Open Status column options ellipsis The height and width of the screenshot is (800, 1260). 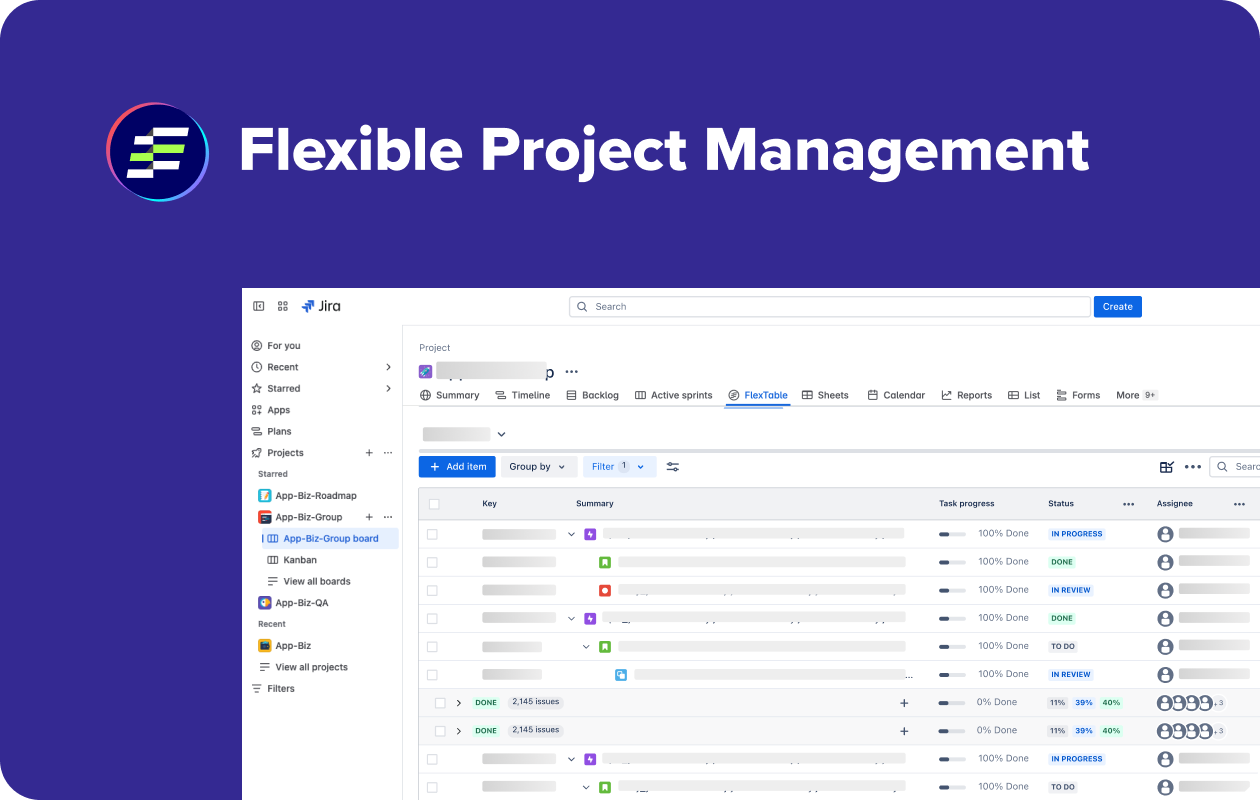[1128, 504]
